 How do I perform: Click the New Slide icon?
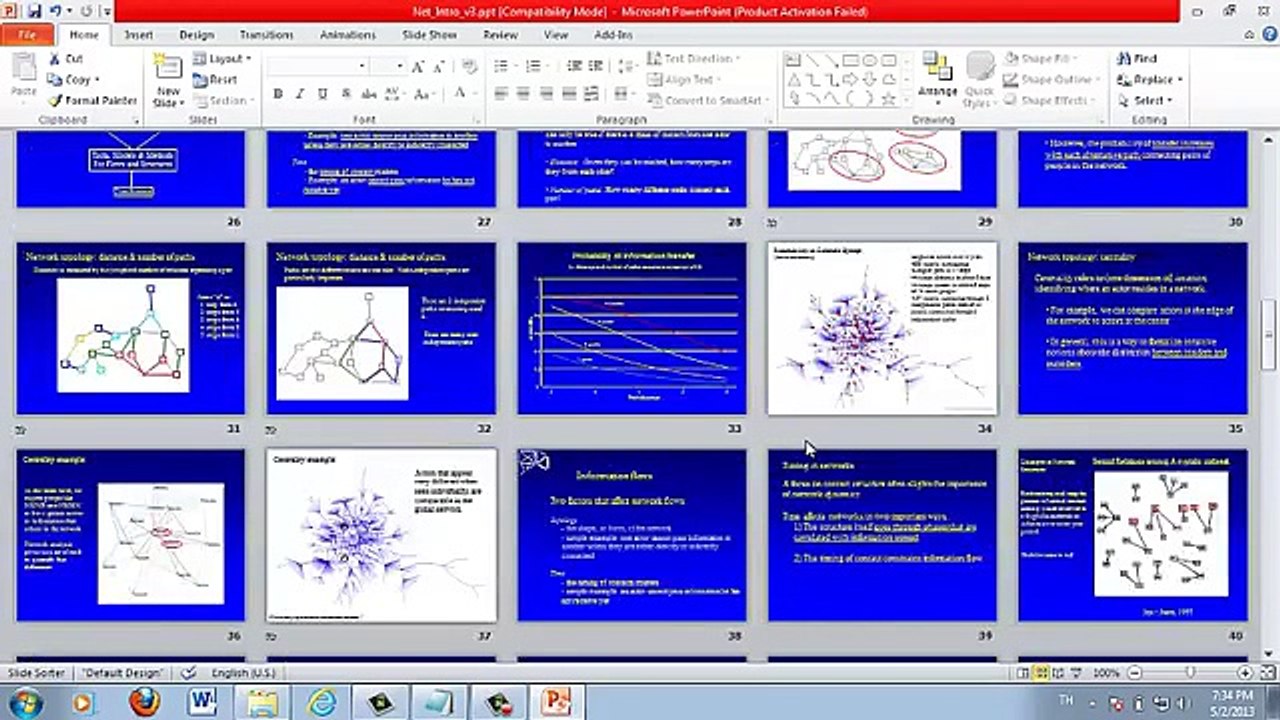coord(167,68)
